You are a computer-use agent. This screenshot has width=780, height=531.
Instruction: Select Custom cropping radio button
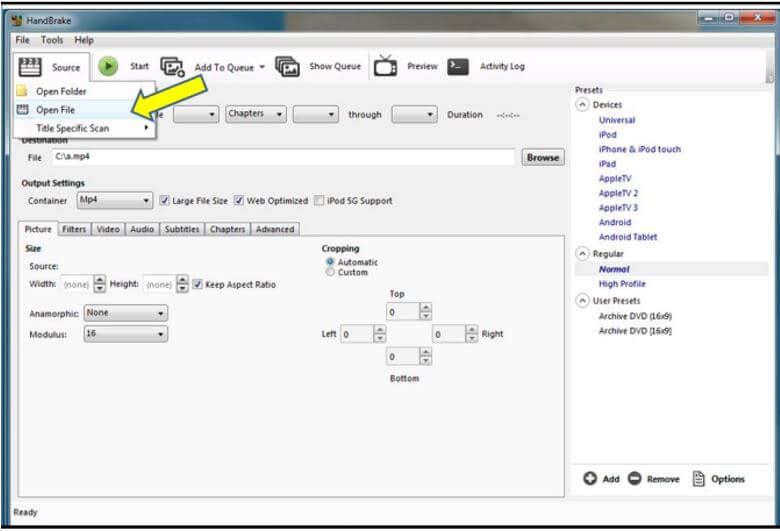click(330, 272)
